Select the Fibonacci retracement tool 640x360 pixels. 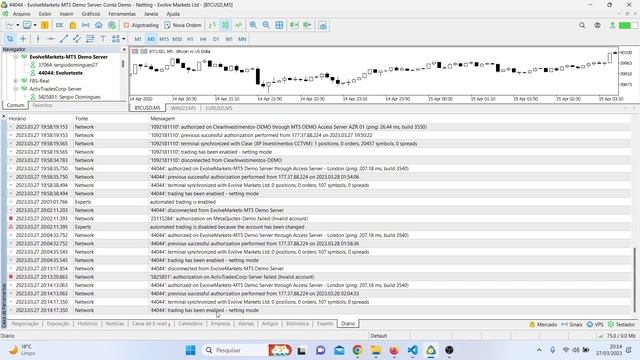(x=90, y=39)
